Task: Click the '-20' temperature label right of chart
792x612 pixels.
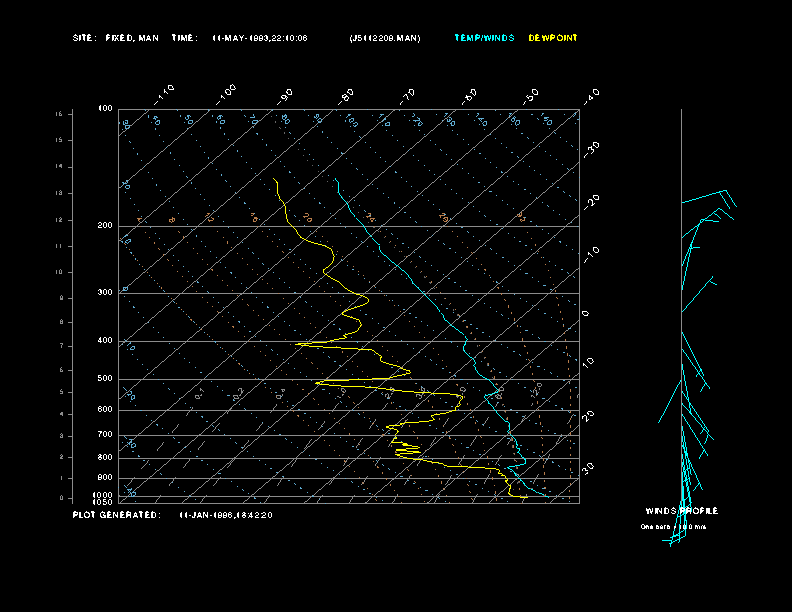Action: point(591,202)
